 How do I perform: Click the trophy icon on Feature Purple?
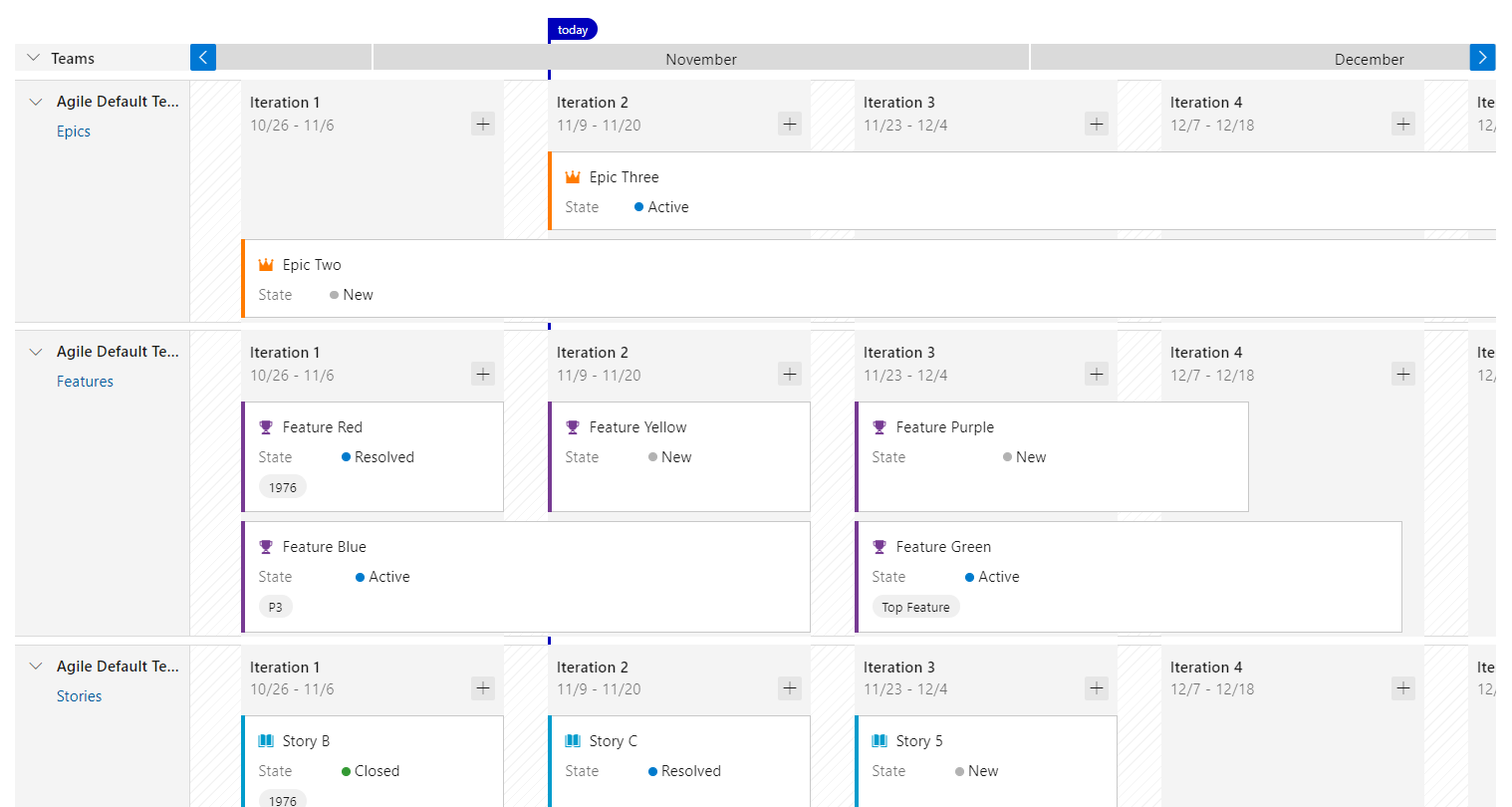880,426
